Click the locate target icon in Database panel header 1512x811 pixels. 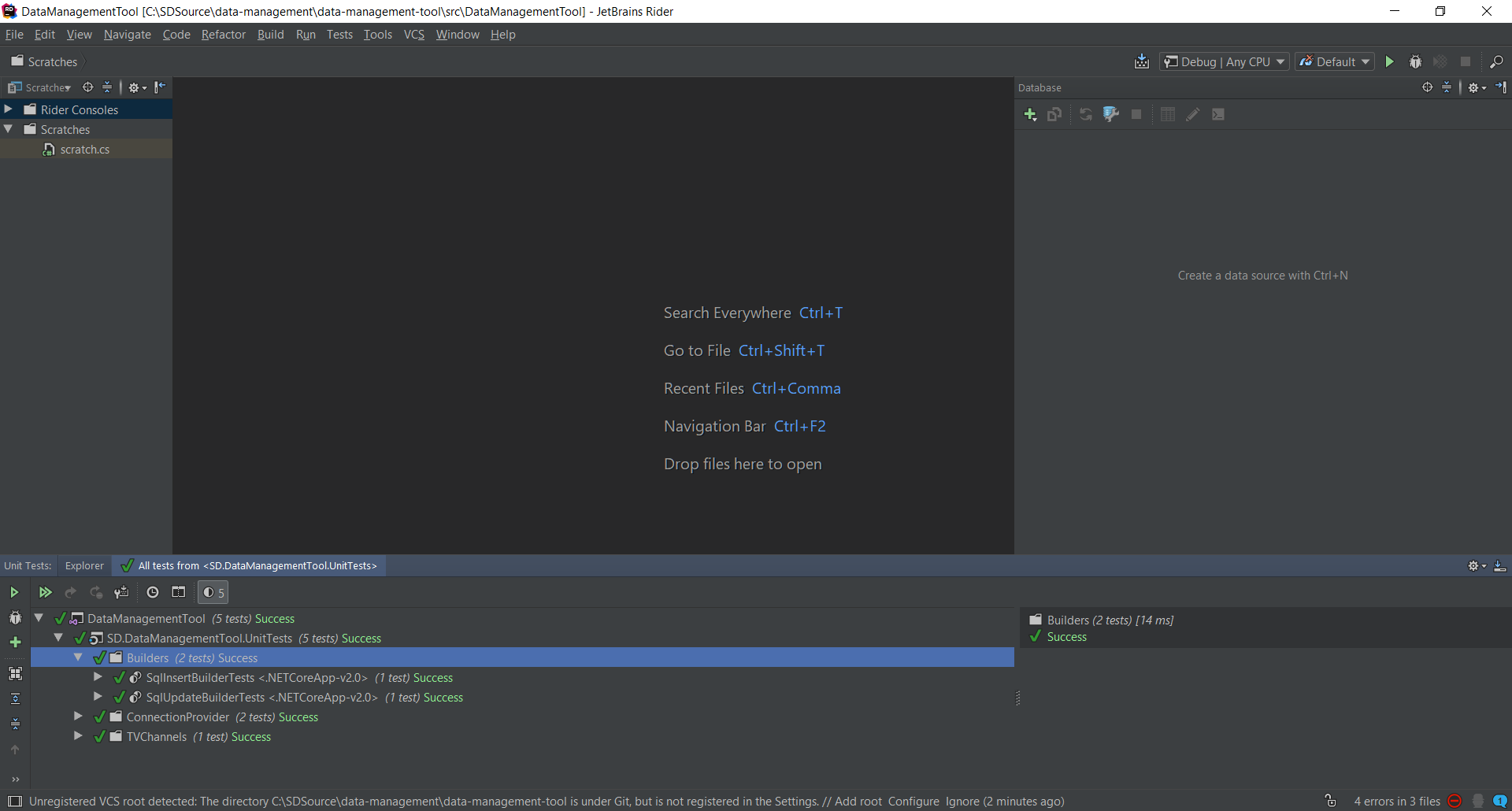point(1428,87)
